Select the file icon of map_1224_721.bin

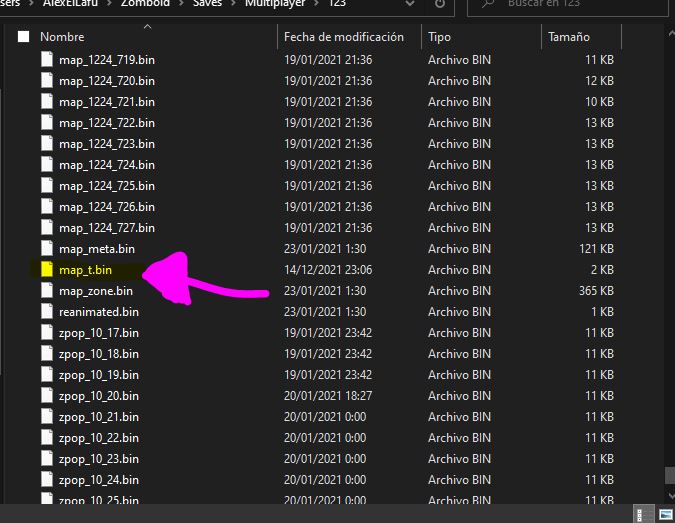47,102
